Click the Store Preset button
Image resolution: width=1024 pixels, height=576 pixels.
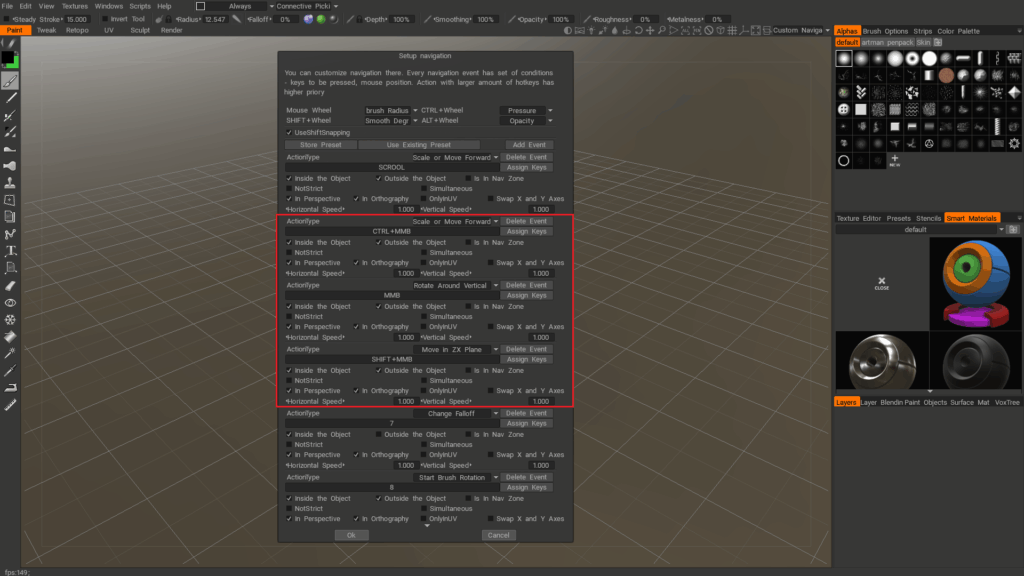tap(321, 145)
